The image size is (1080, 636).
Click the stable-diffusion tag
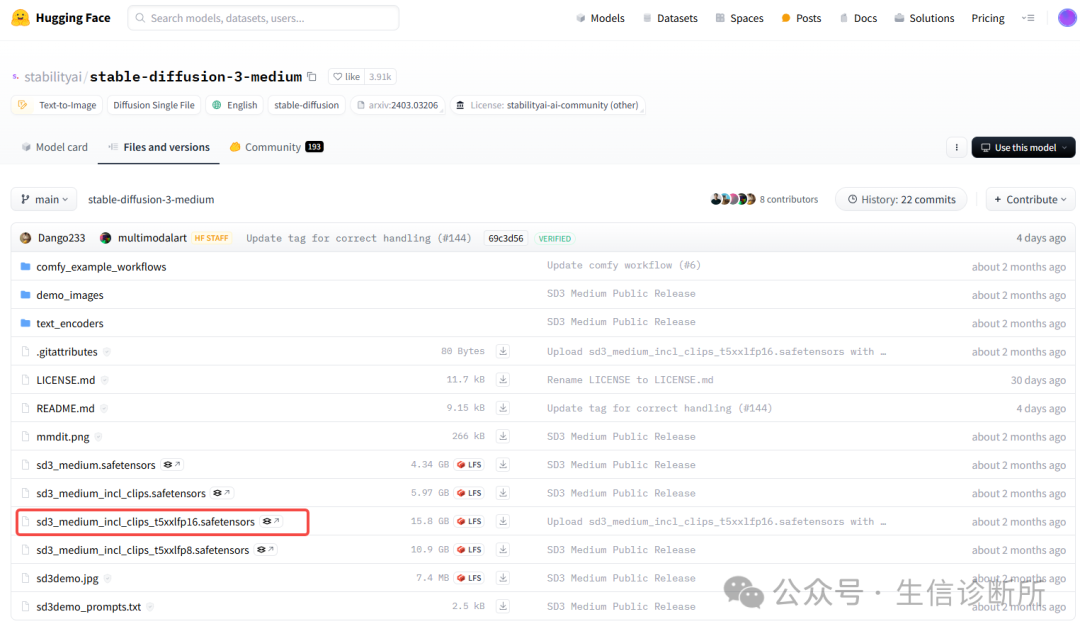(307, 105)
